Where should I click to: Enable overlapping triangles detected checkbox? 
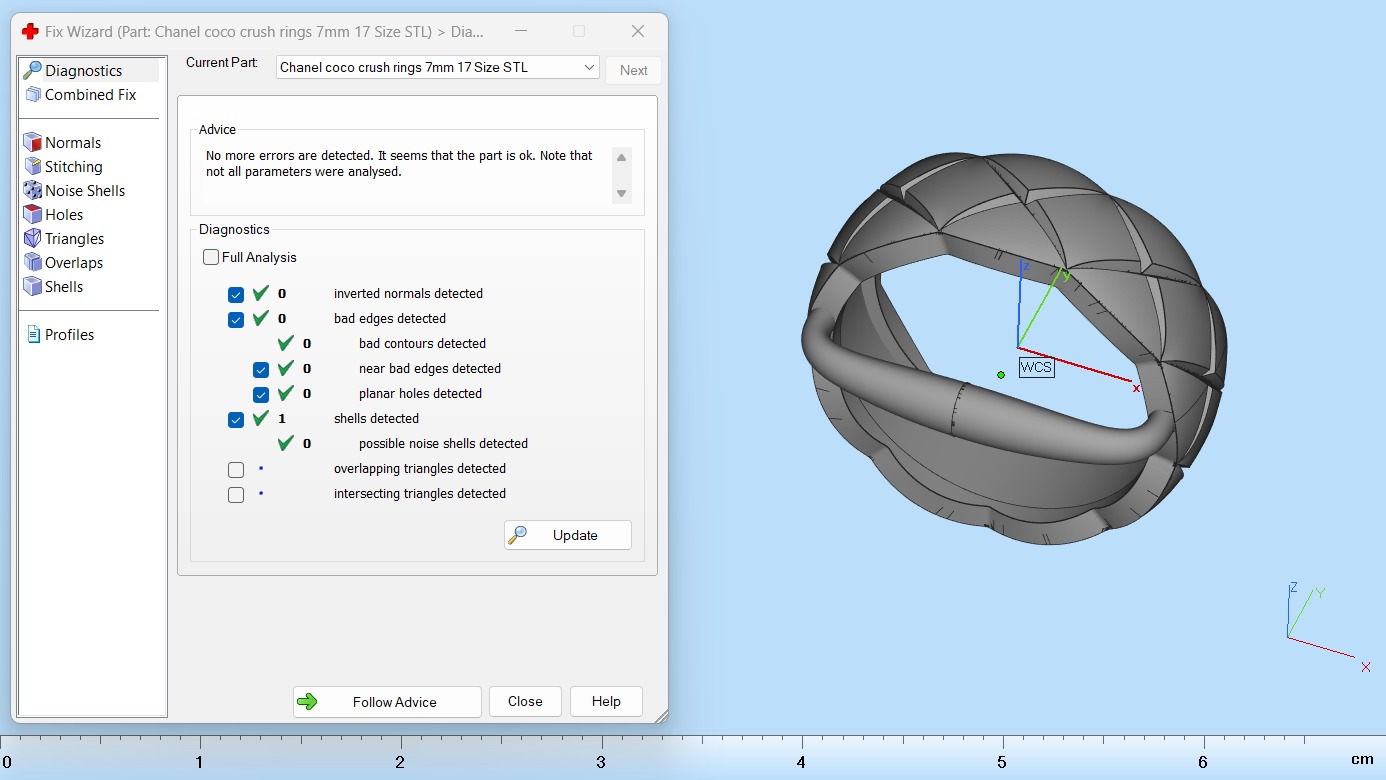point(236,469)
